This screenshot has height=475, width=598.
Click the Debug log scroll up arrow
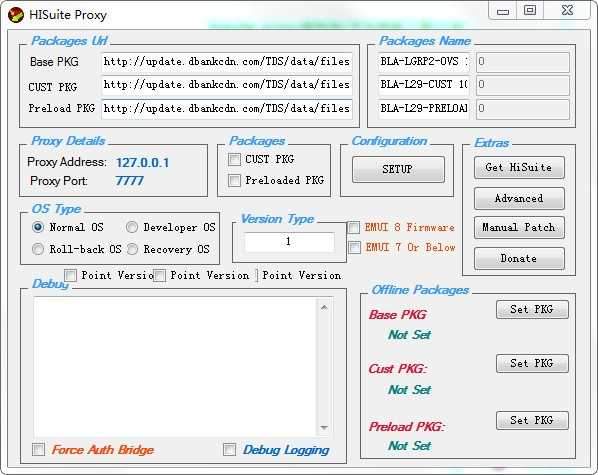coord(324,307)
